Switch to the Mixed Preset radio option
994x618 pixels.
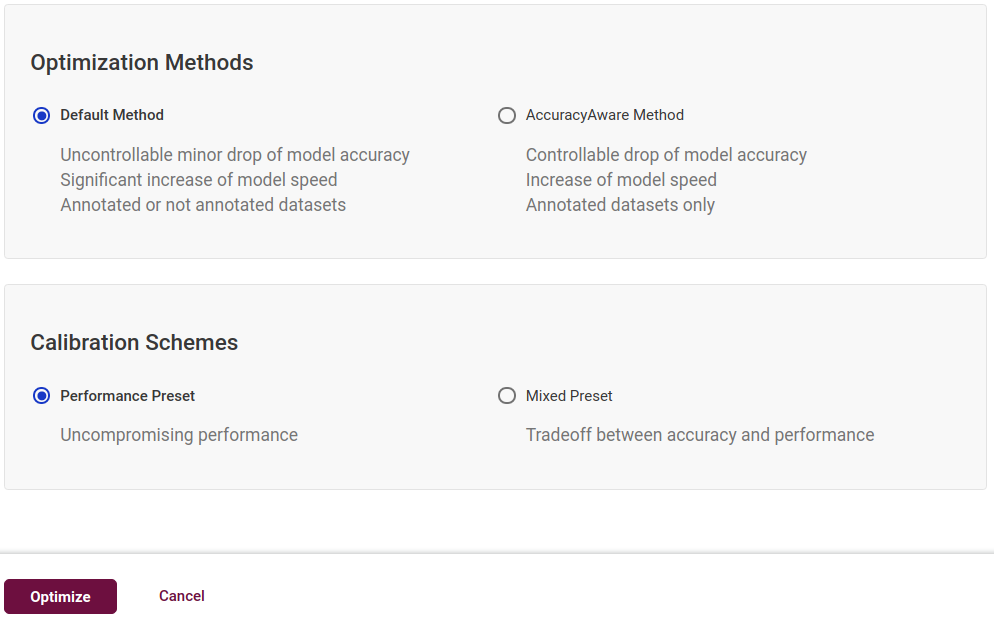coord(507,396)
